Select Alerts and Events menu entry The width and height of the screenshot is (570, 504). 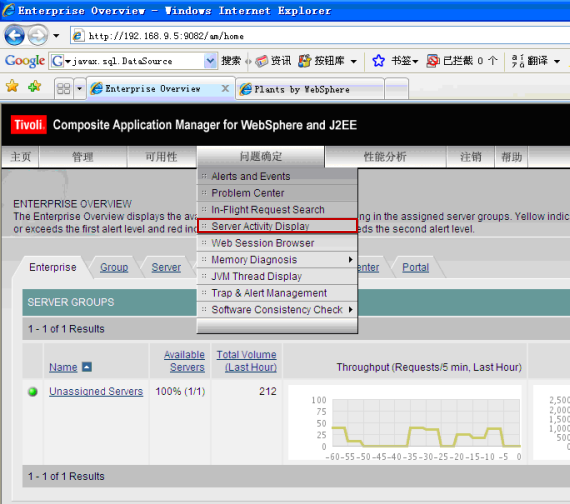pyautogui.click(x=277, y=176)
